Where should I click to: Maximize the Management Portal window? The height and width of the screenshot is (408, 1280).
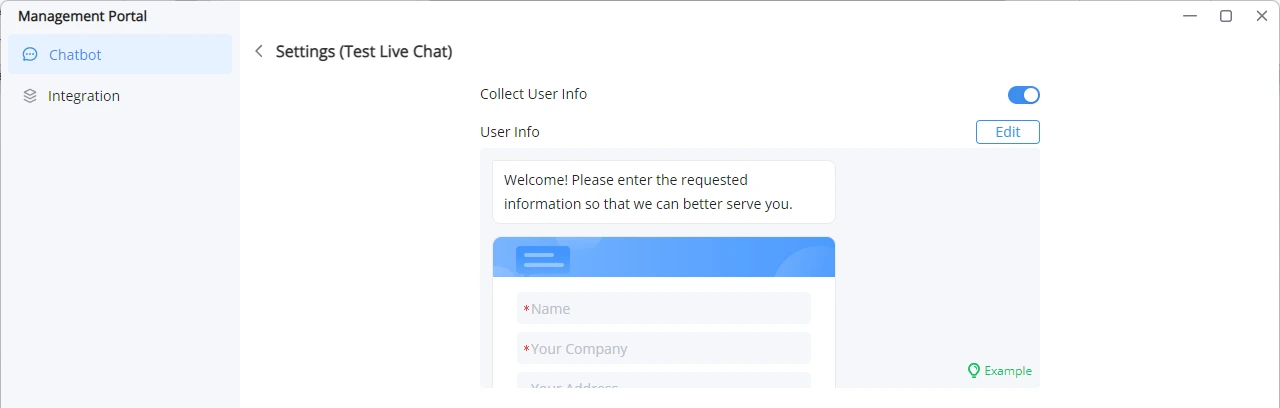pos(1226,15)
